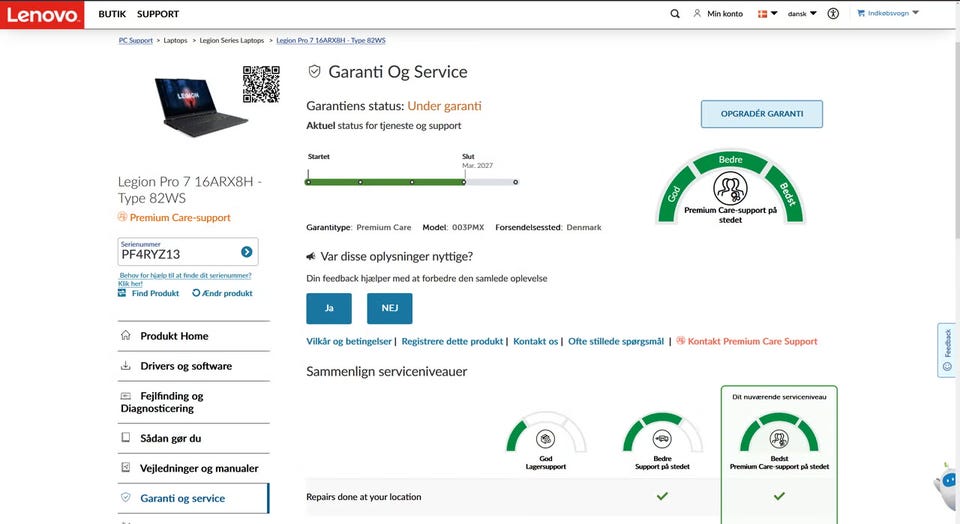Viewport: 960px width, 524px height.
Task: Click the Ændr produkt refresh icon
Action: tap(196, 293)
